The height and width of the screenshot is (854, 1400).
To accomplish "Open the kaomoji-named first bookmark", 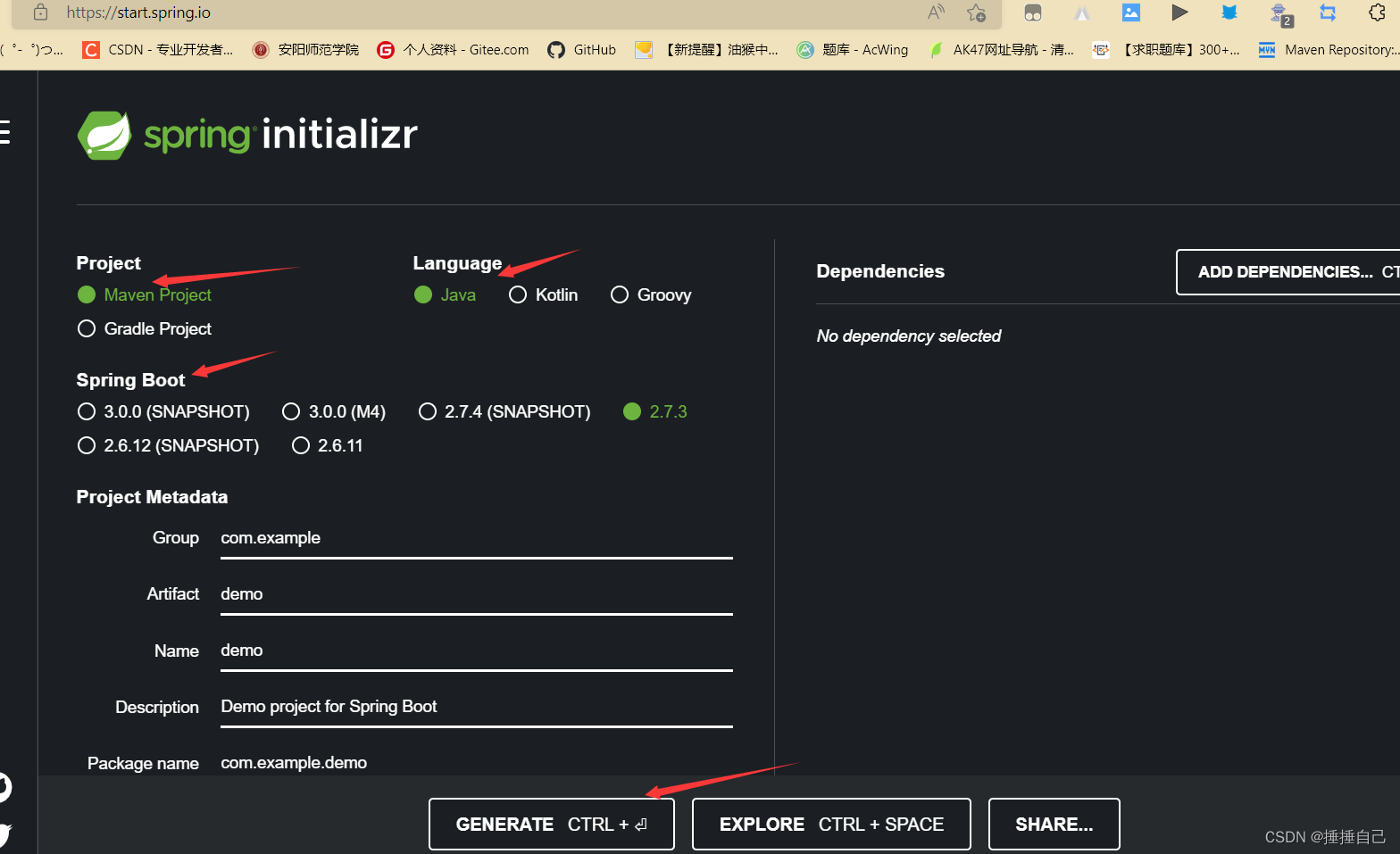I will [32, 50].
